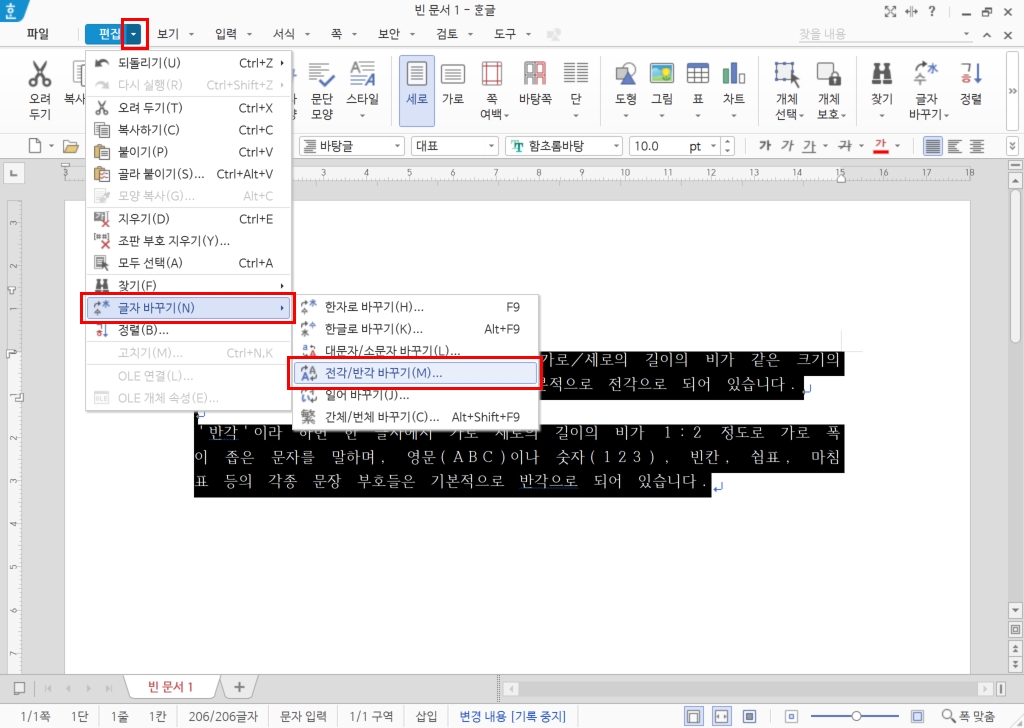Open font size 10.0 pt dropdown
The image size is (1024, 728).
[x=713, y=146]
